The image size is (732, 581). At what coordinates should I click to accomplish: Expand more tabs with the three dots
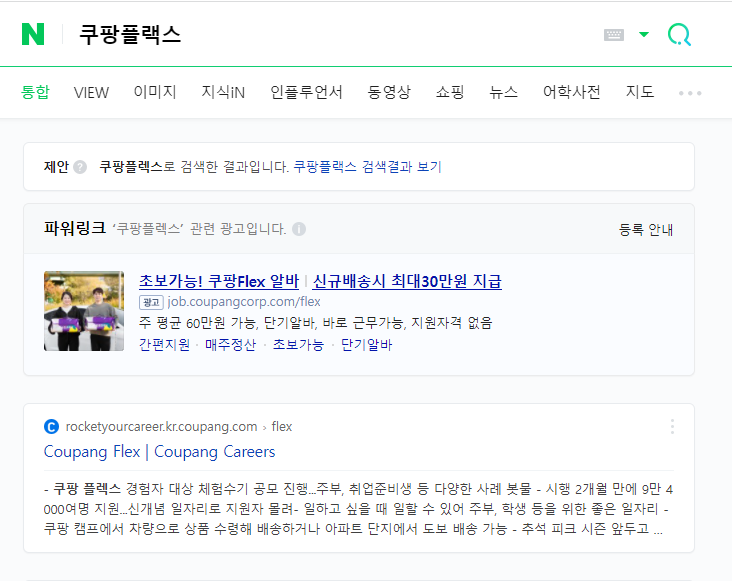point(690,93)
